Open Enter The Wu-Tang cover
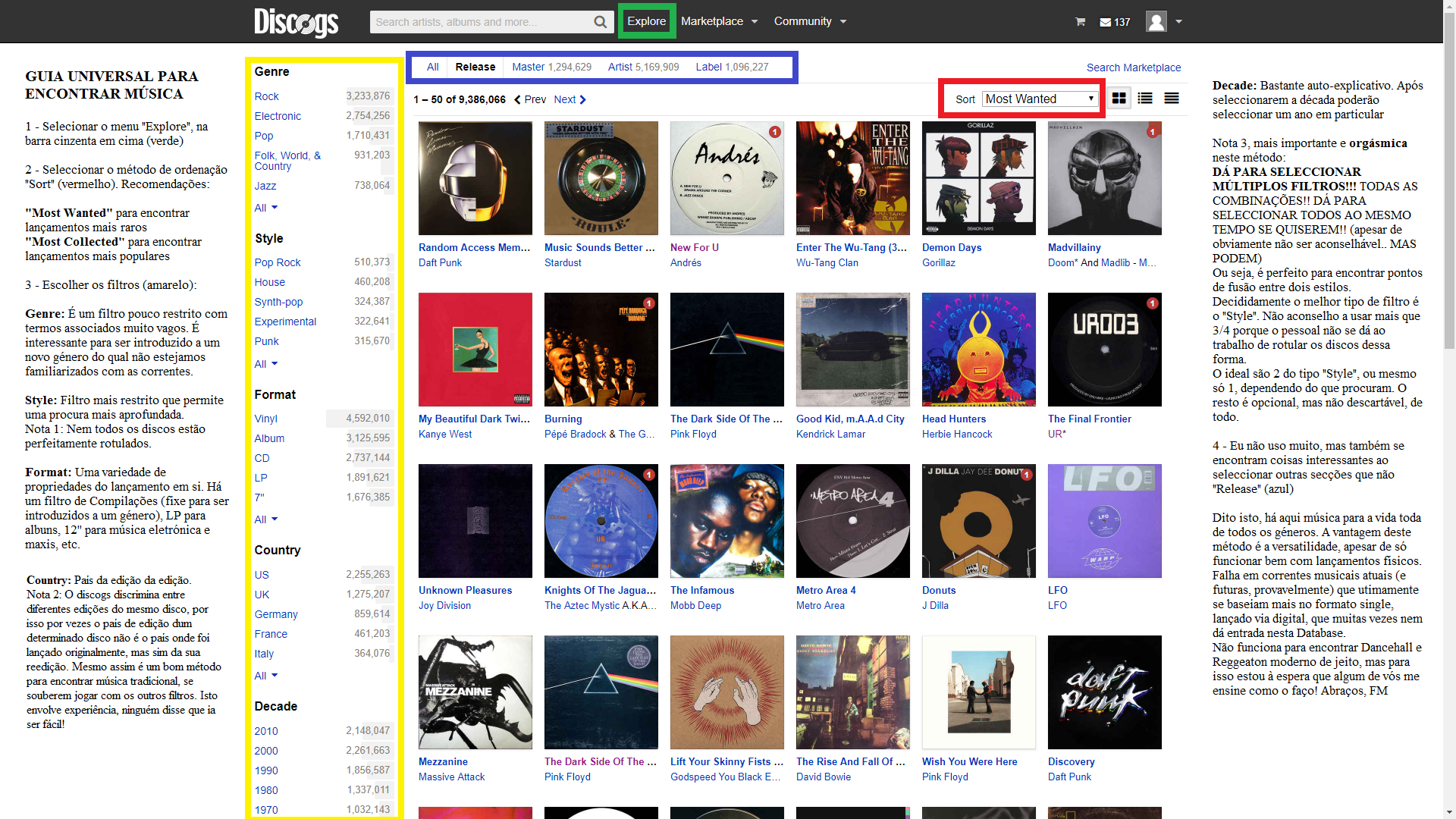This screenshot has height=819, width=1456. coord(853,178)
